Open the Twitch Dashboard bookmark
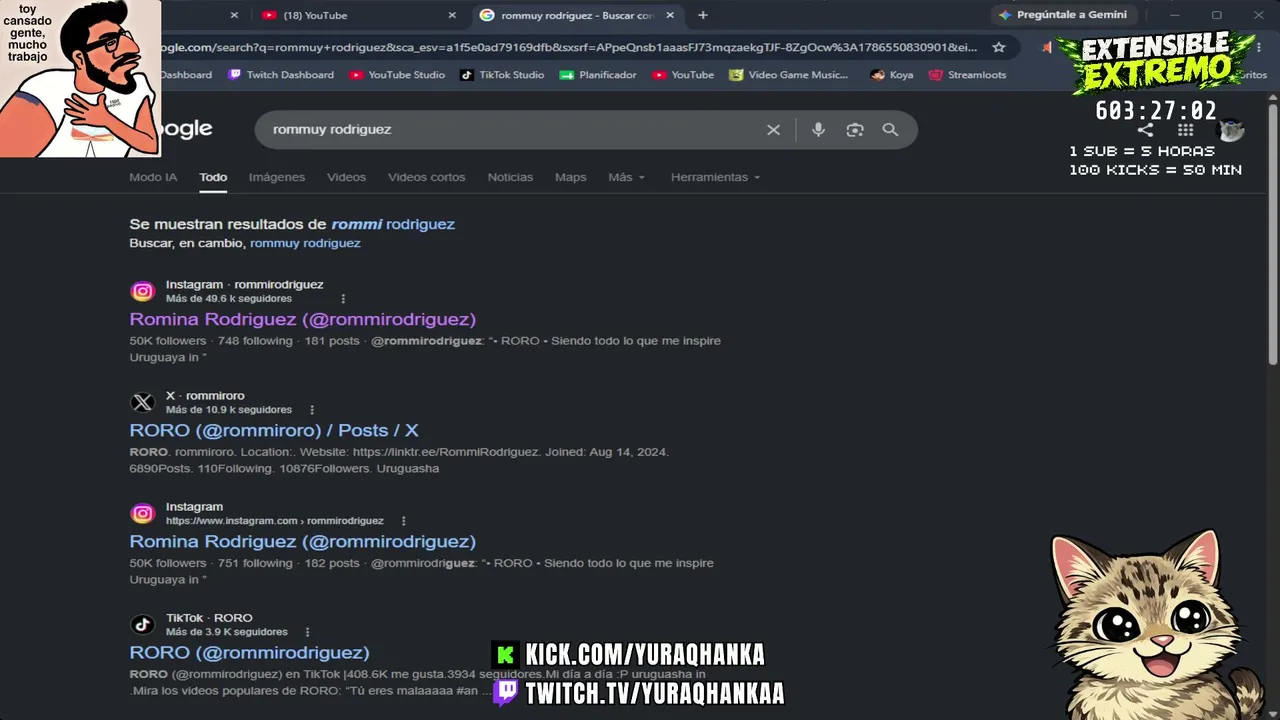1280x720 pixels. point(281,75)
